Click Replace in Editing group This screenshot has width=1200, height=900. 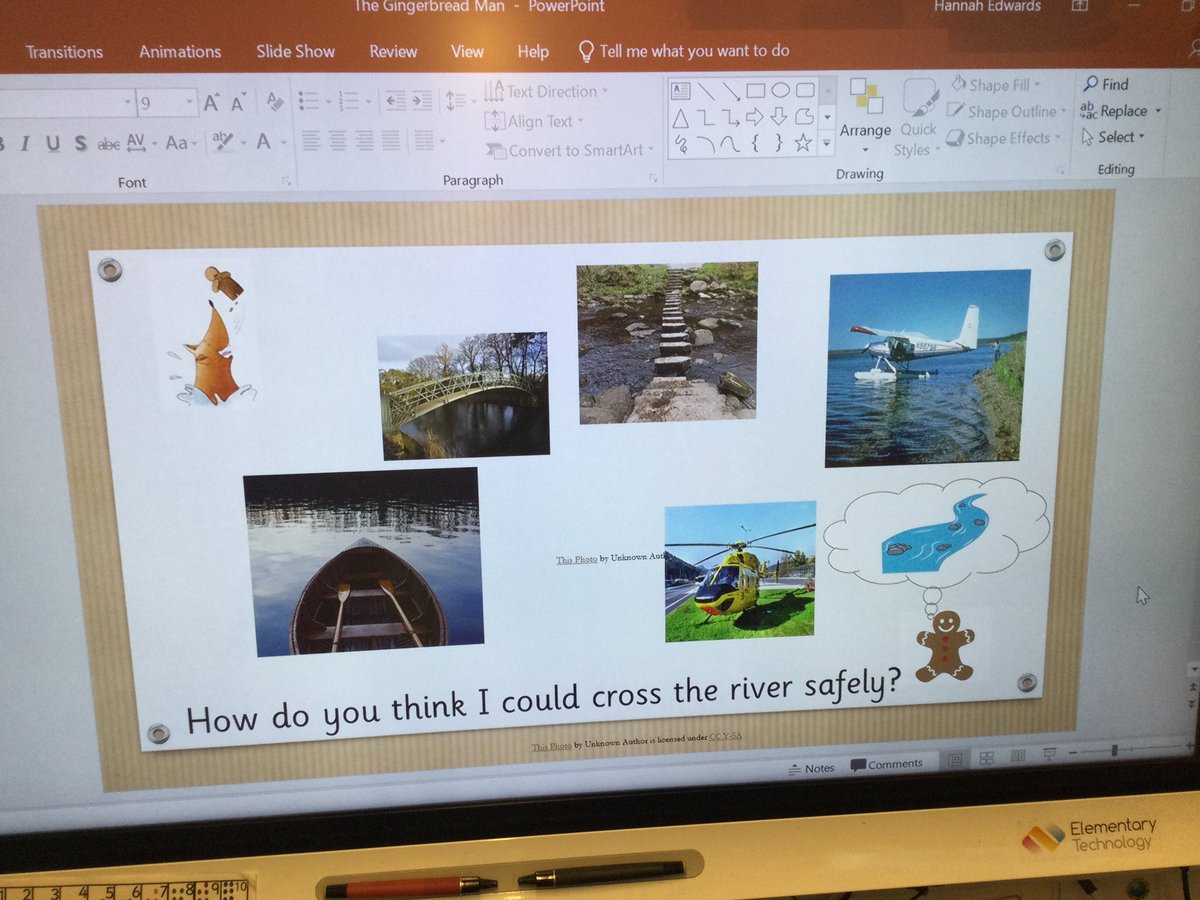pyautogui.click(x=1121, y=111)
